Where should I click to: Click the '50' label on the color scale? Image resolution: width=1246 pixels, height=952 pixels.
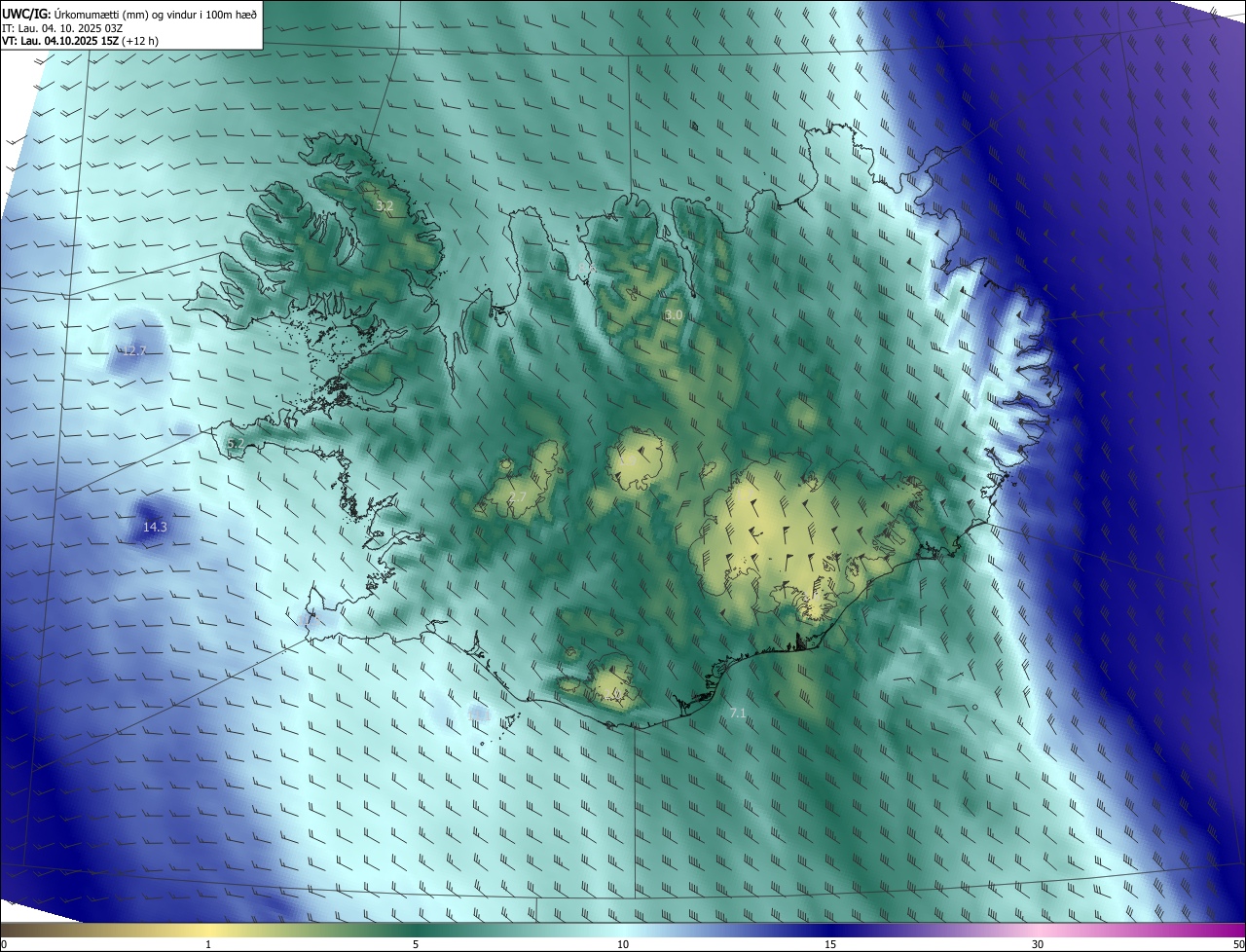pyautogui.click(x=1238, y=945)
